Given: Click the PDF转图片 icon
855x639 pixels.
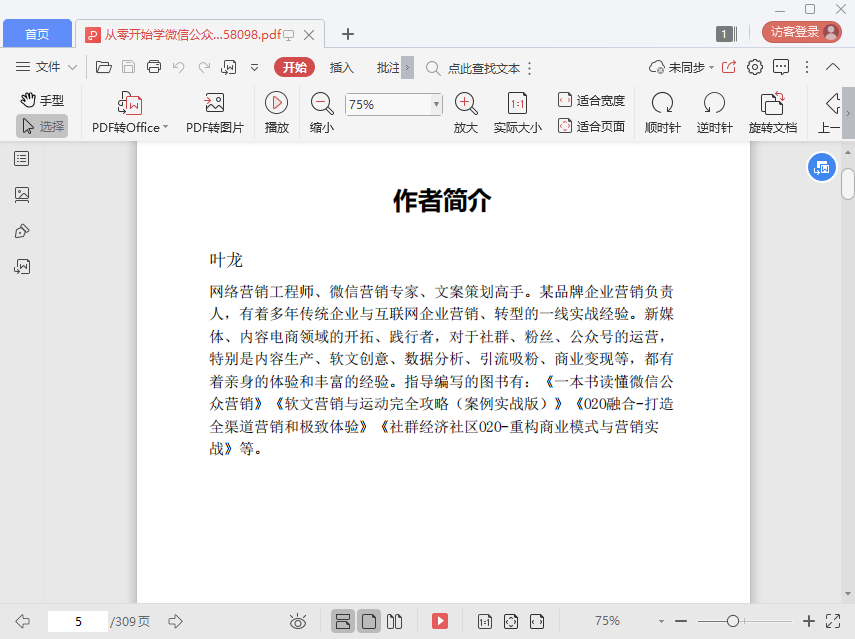Looking at the screenshot, I should click(x=214, y=104).
